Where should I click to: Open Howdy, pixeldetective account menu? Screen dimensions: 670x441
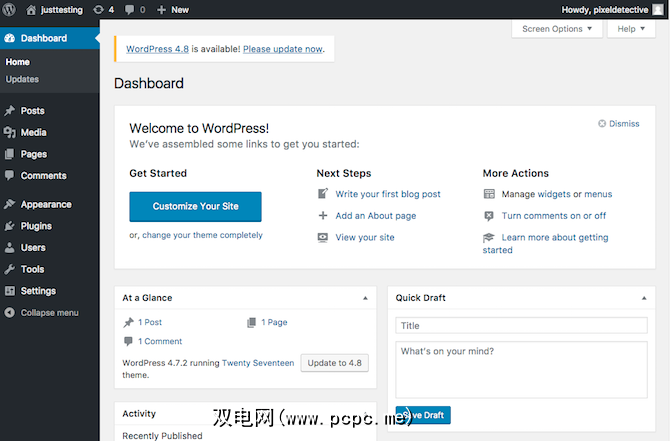(612, 9)
